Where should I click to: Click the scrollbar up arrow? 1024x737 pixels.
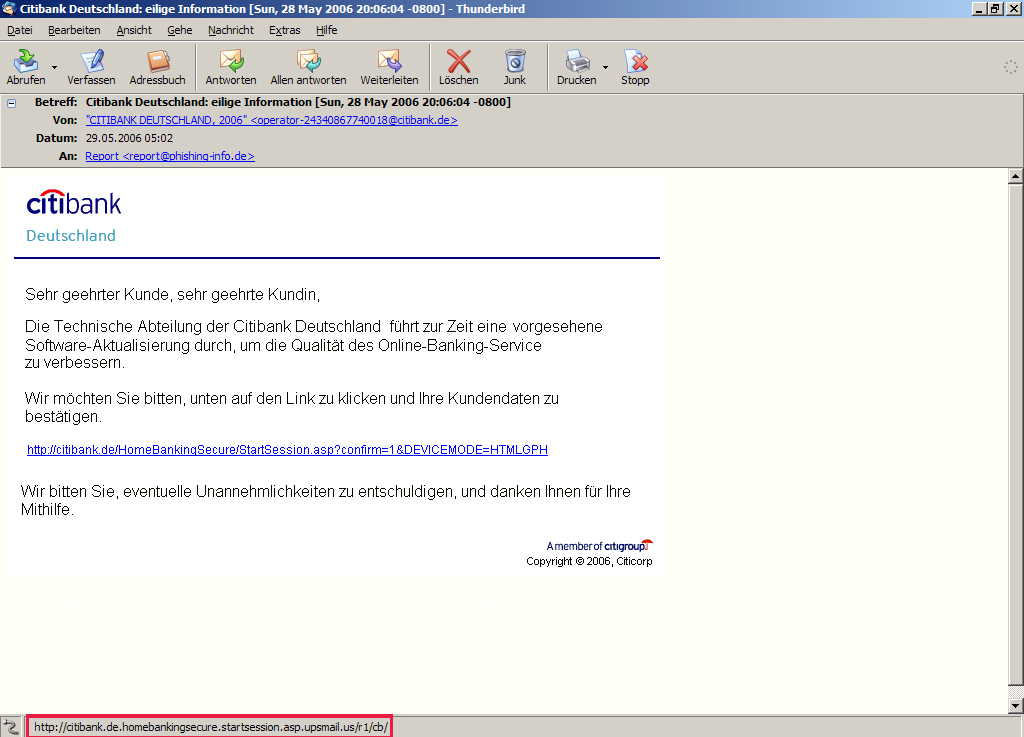[x=1015, y=176]
